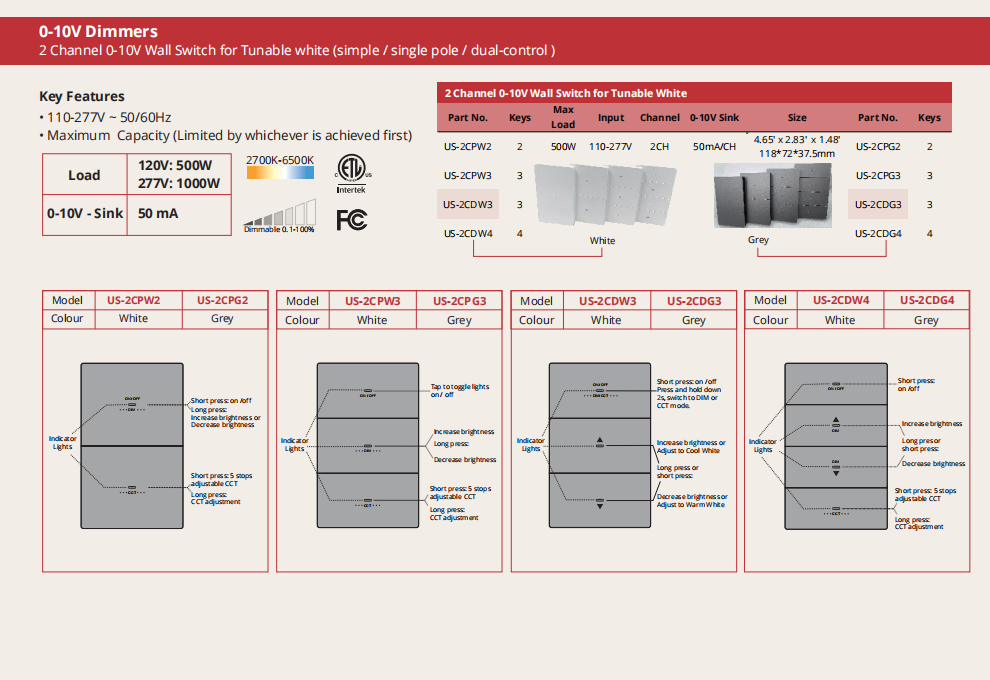Click the red table title bar

[x=694, y=93]
